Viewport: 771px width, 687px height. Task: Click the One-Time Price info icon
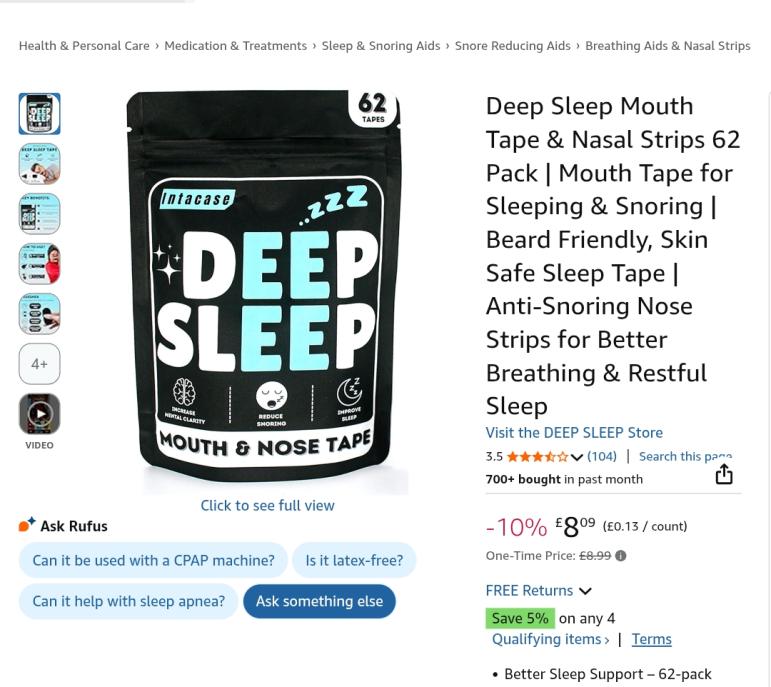620,556
